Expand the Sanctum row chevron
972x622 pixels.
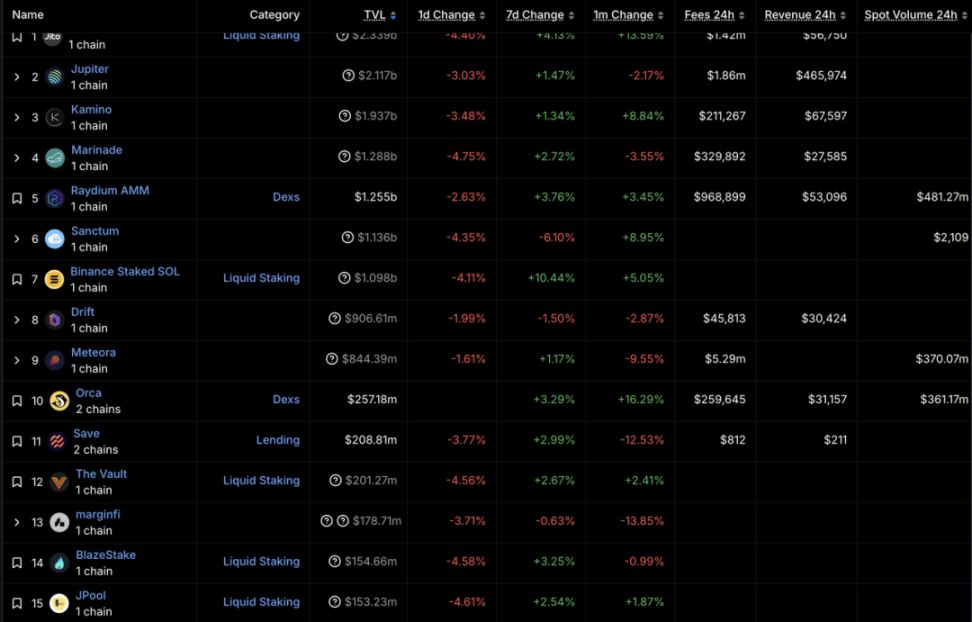pyautogui.click(x=17, y=239)
